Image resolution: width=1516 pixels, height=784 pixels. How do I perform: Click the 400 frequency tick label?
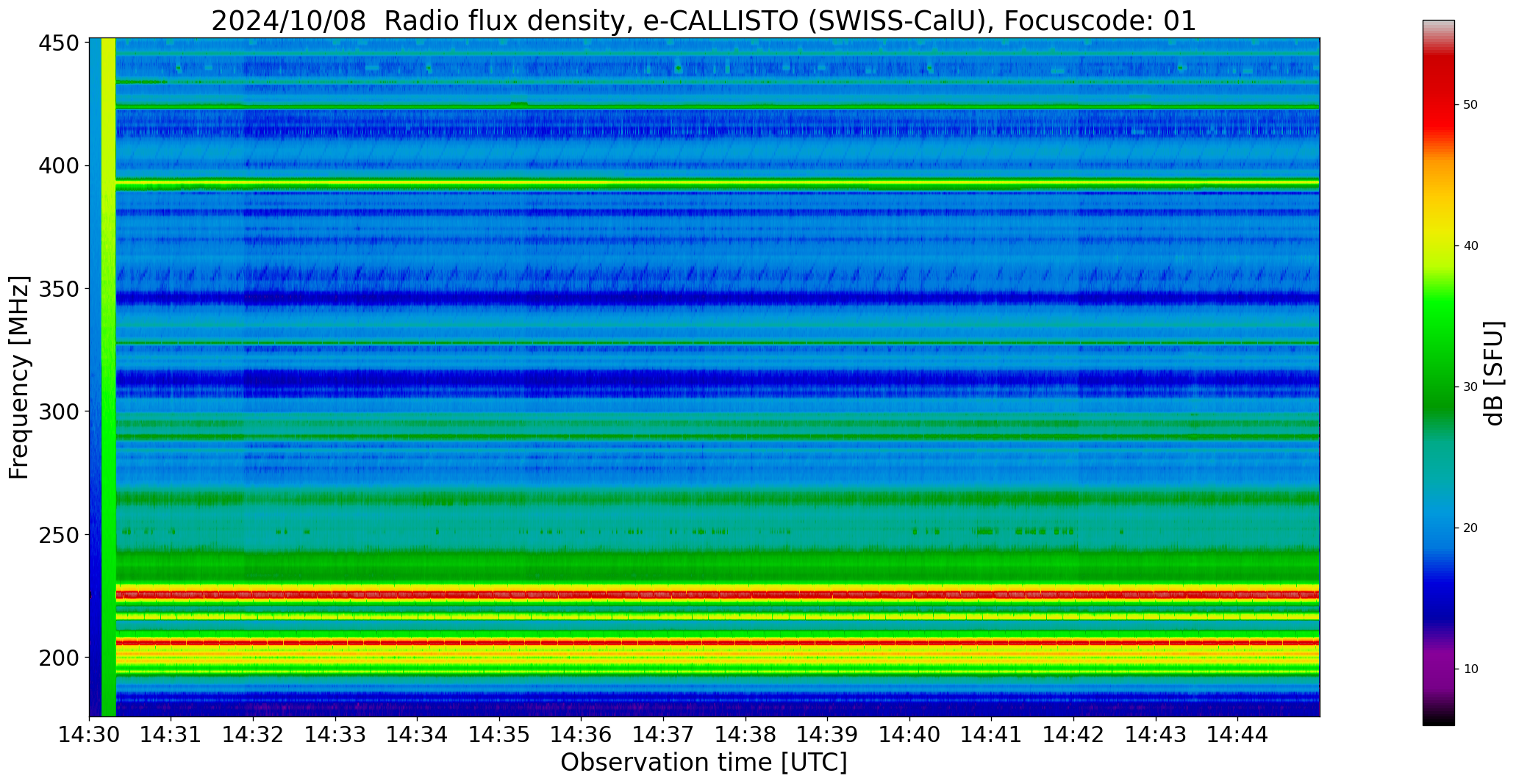[x=58, y=166]
